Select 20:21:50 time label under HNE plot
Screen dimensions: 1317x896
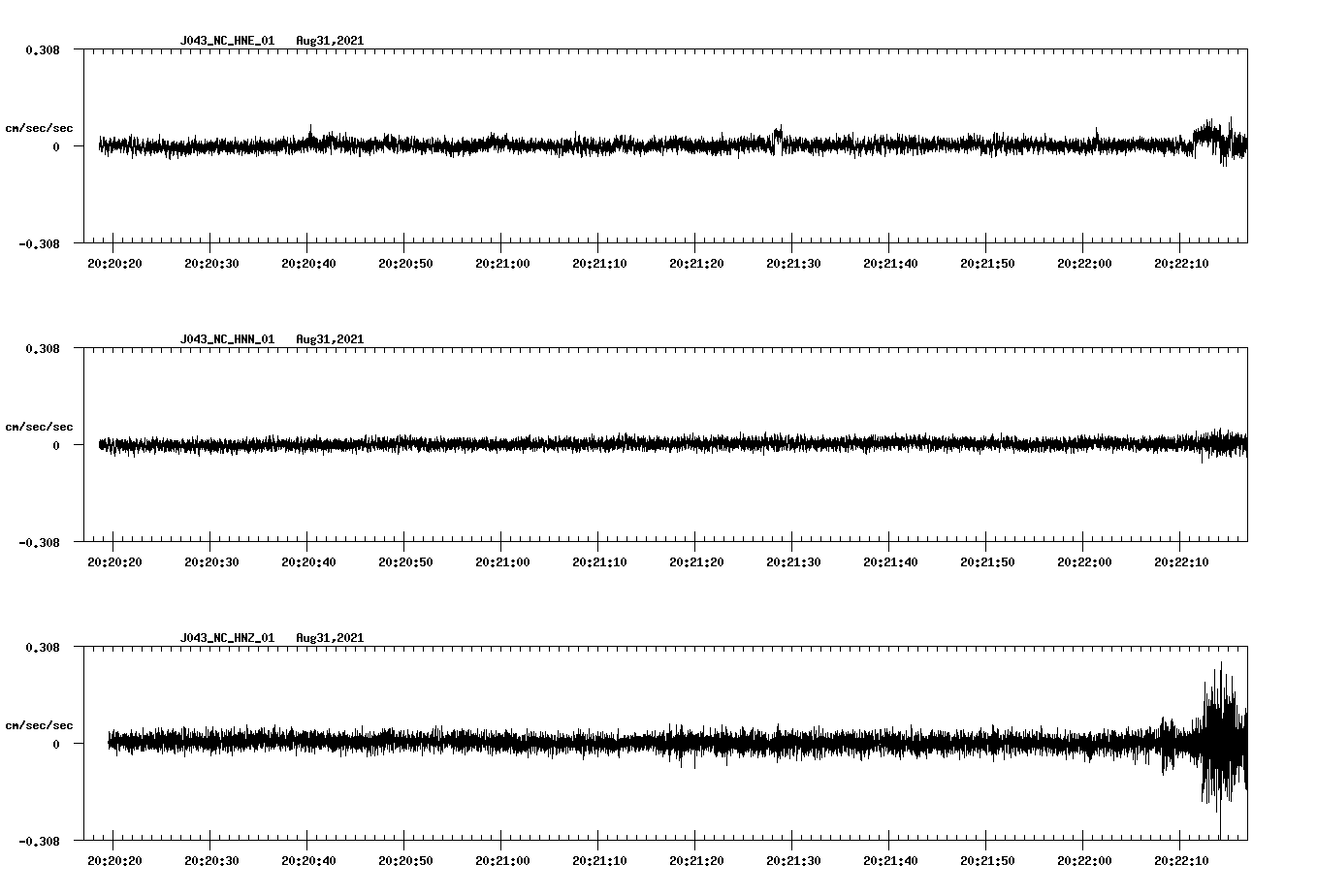pos(987,263)
